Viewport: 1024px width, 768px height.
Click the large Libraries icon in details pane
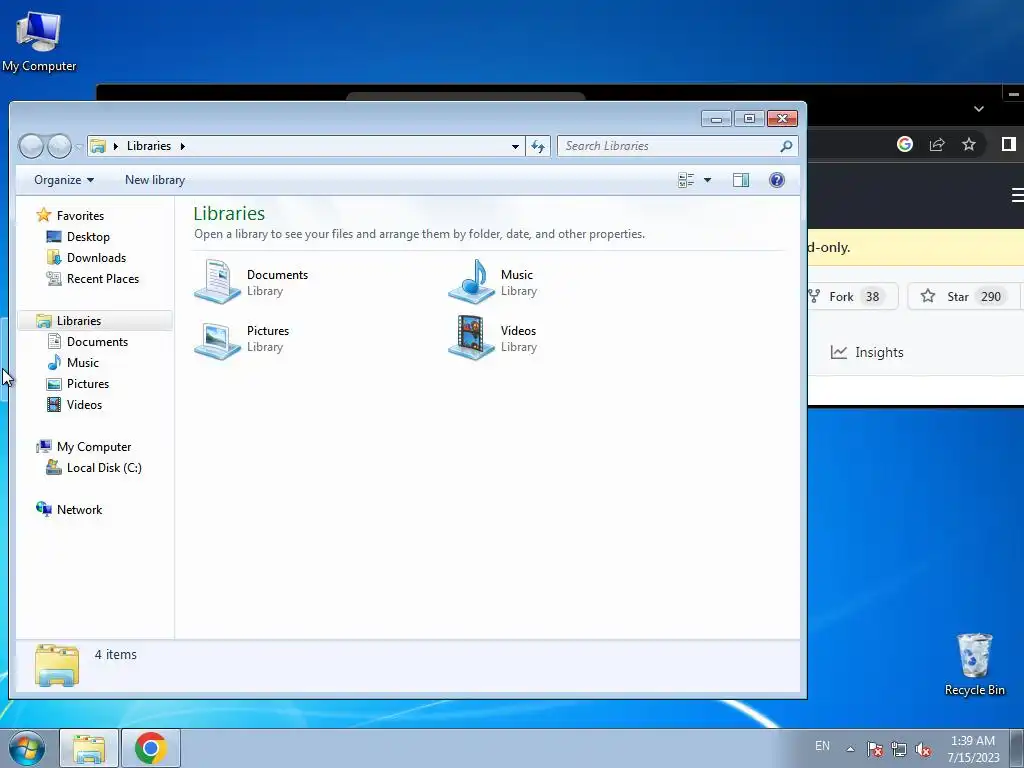[57, 665]
